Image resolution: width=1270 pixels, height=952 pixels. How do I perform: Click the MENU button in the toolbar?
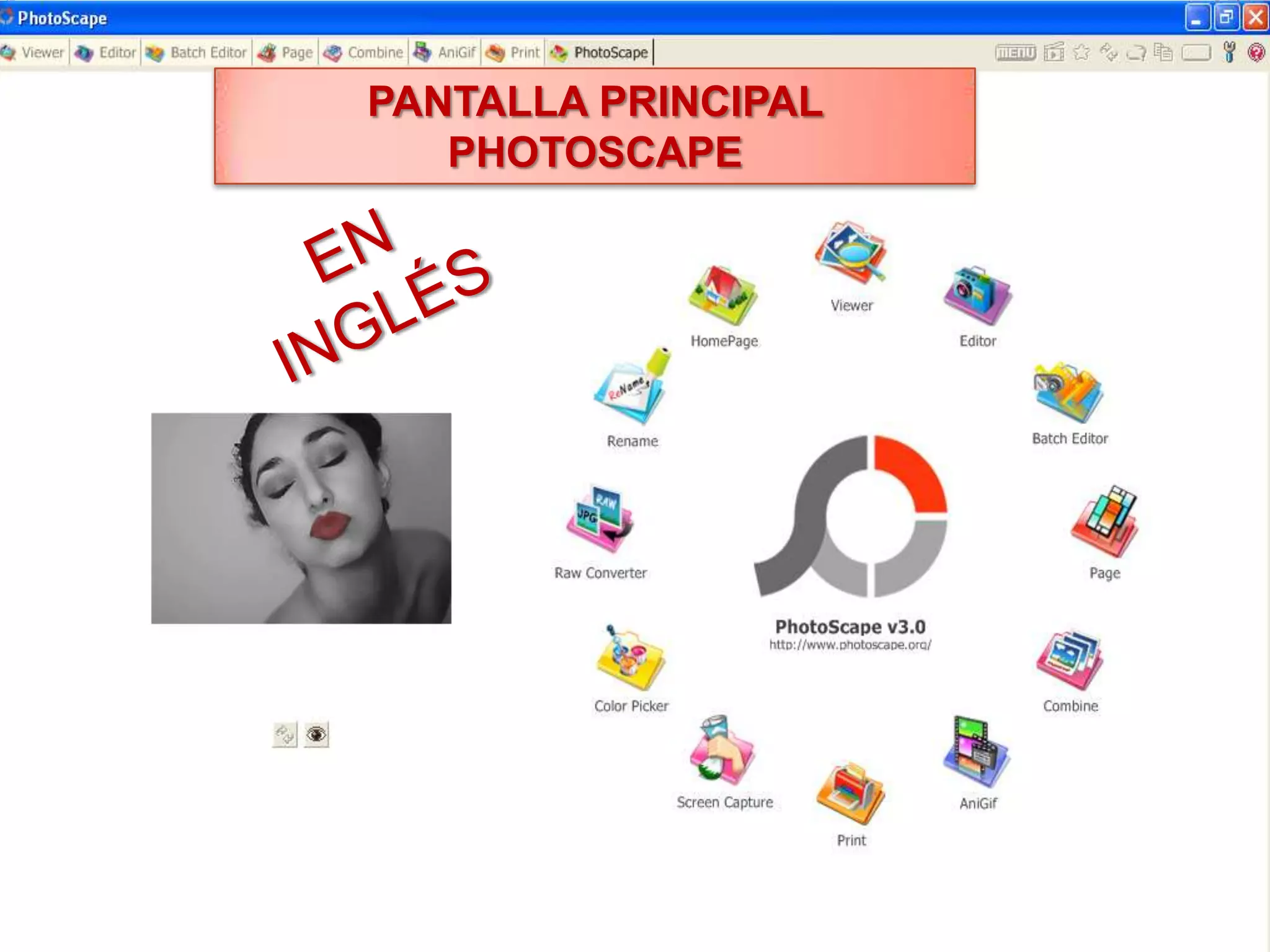coord(1015,53)
